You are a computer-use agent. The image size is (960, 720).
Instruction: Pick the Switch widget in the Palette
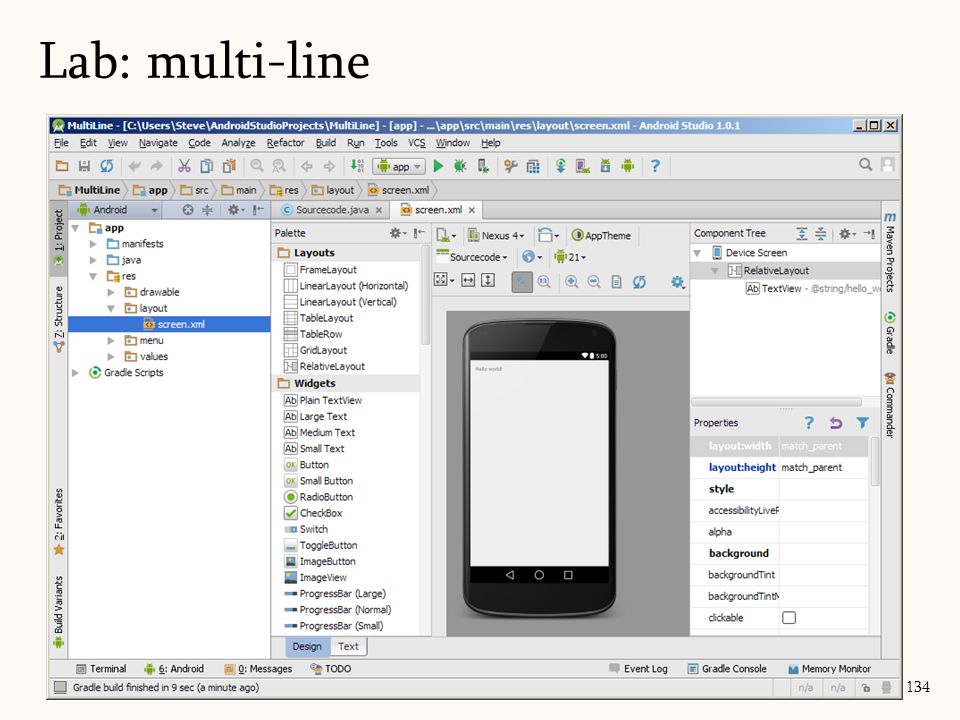point(306,529)
